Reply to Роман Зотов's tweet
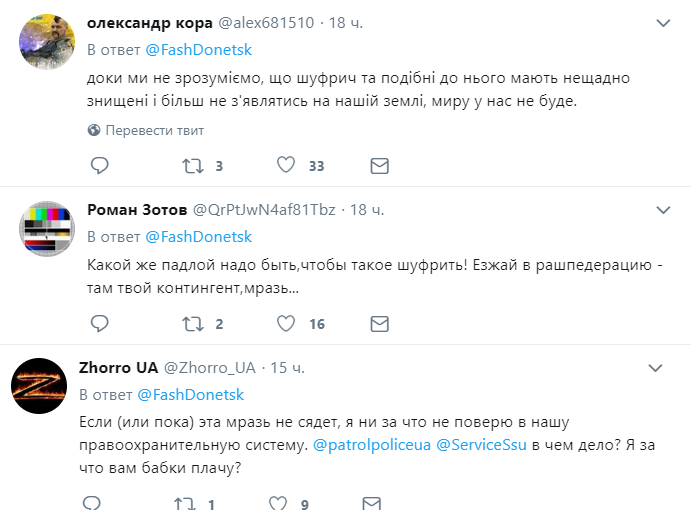The image size is (691, 520). (x=99, y=323)
